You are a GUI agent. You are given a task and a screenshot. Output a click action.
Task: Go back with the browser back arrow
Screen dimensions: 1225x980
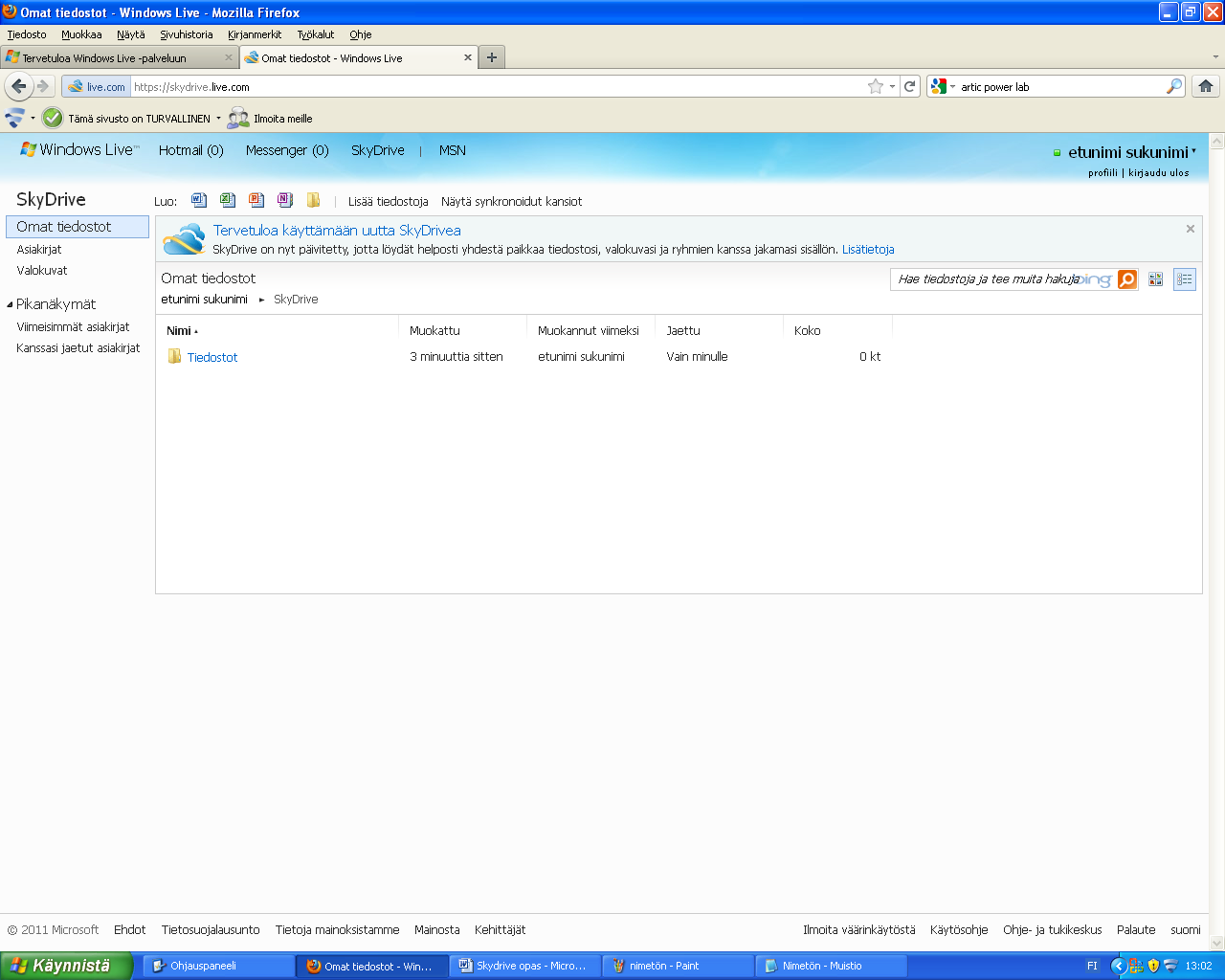click(x=19, y=86)
